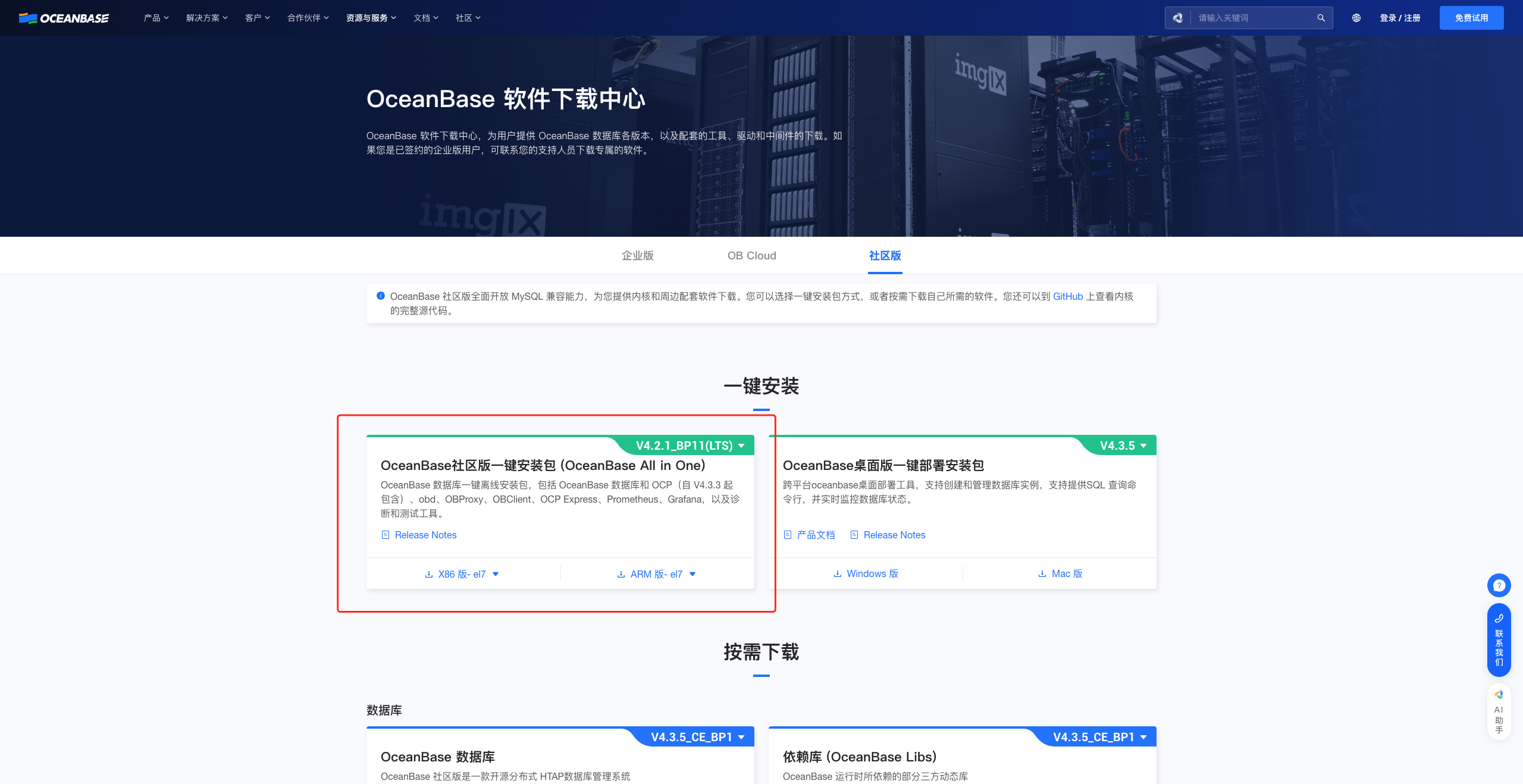1523x784 pixels.
Task: Switch to the OB Cloud tab
Action: [x=751, y=256]
